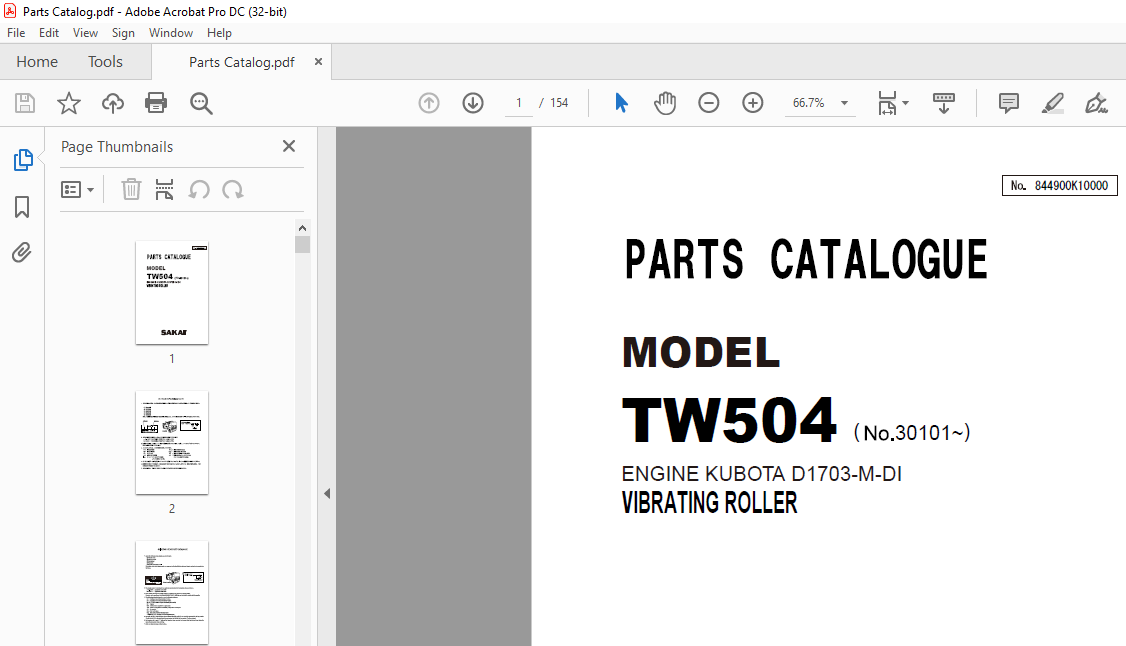The height and width of the screenshot is (646, 1126).
Task: Click the thumbnail panel scrollbar handle
Action: pyautogui.click(x=302, y=245)
